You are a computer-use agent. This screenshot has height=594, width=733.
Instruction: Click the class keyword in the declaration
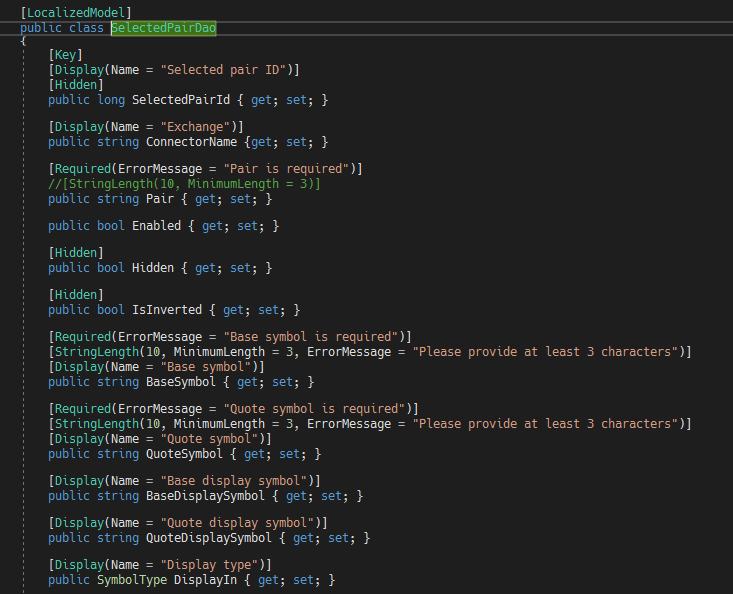86,28
